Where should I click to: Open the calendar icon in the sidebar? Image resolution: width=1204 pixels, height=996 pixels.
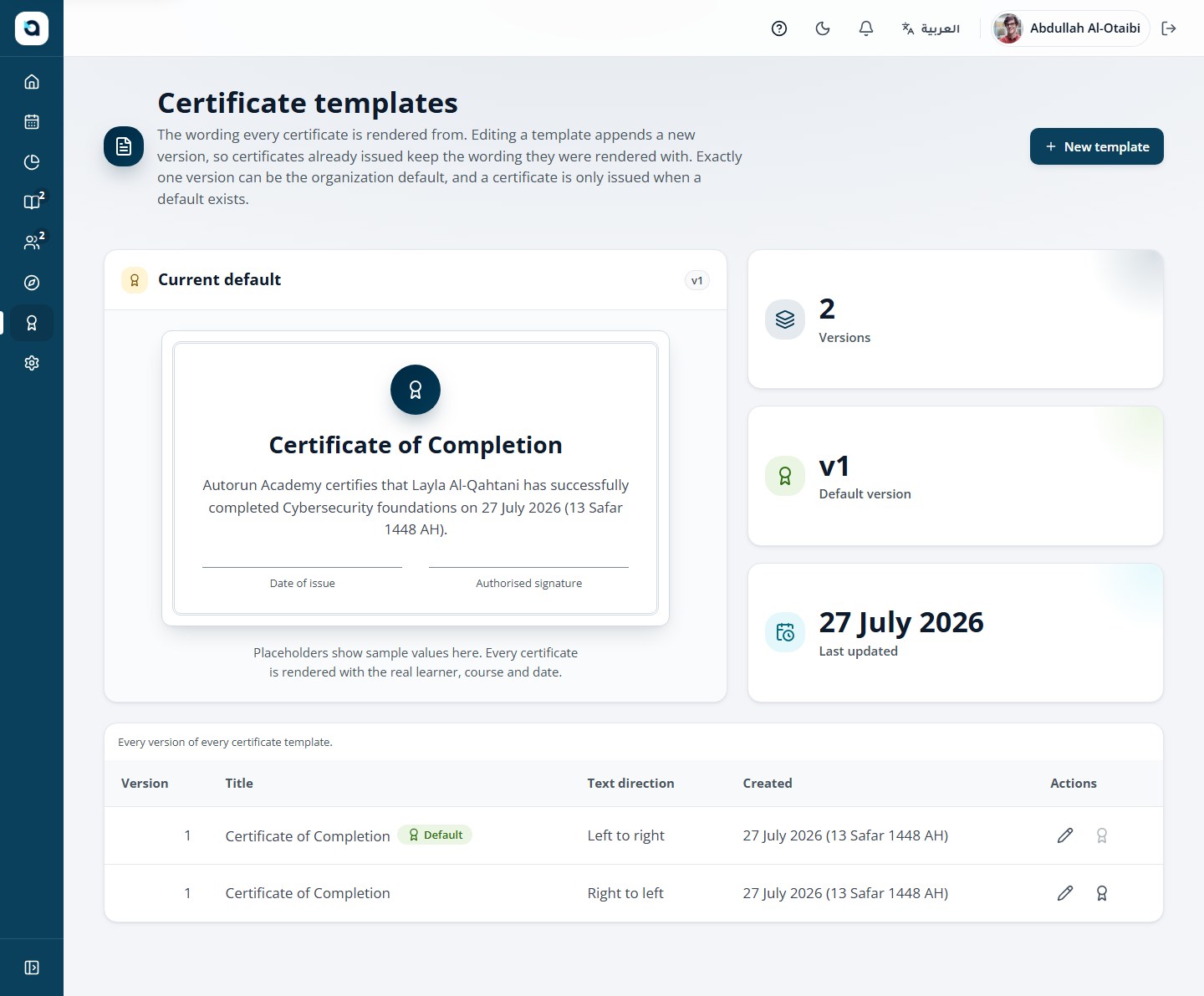point(32,122)
